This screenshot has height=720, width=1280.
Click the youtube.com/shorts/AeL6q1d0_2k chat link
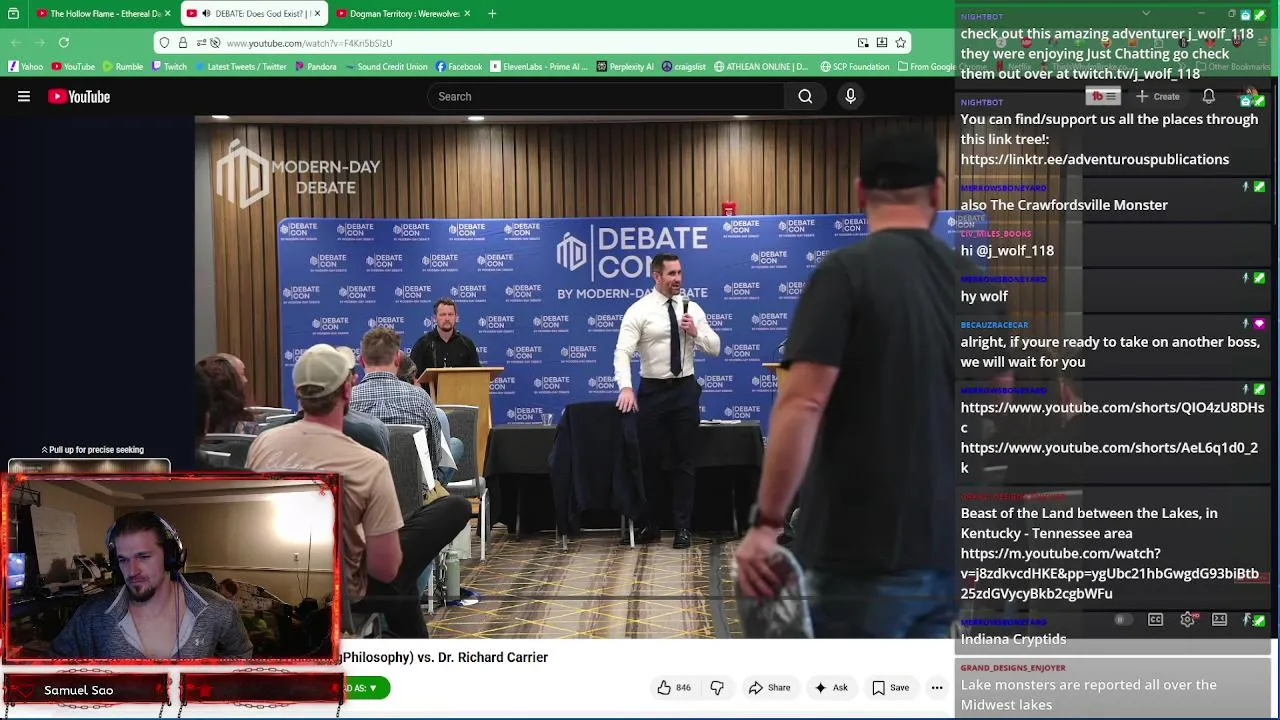(1109, 458)
